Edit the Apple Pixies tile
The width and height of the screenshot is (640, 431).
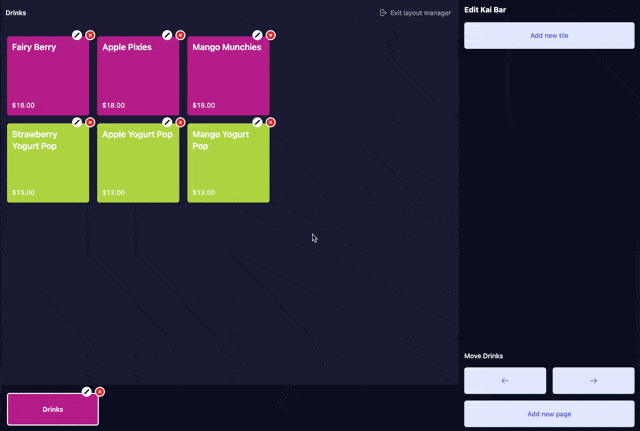pyautogui.click(x=167, y=35)
